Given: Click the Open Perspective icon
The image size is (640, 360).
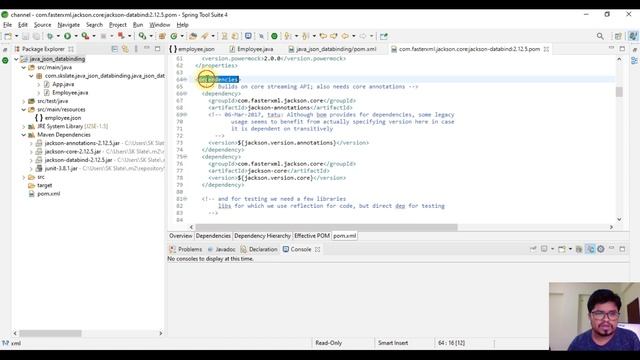Looking at the screenshot, I should coord(618,36).
